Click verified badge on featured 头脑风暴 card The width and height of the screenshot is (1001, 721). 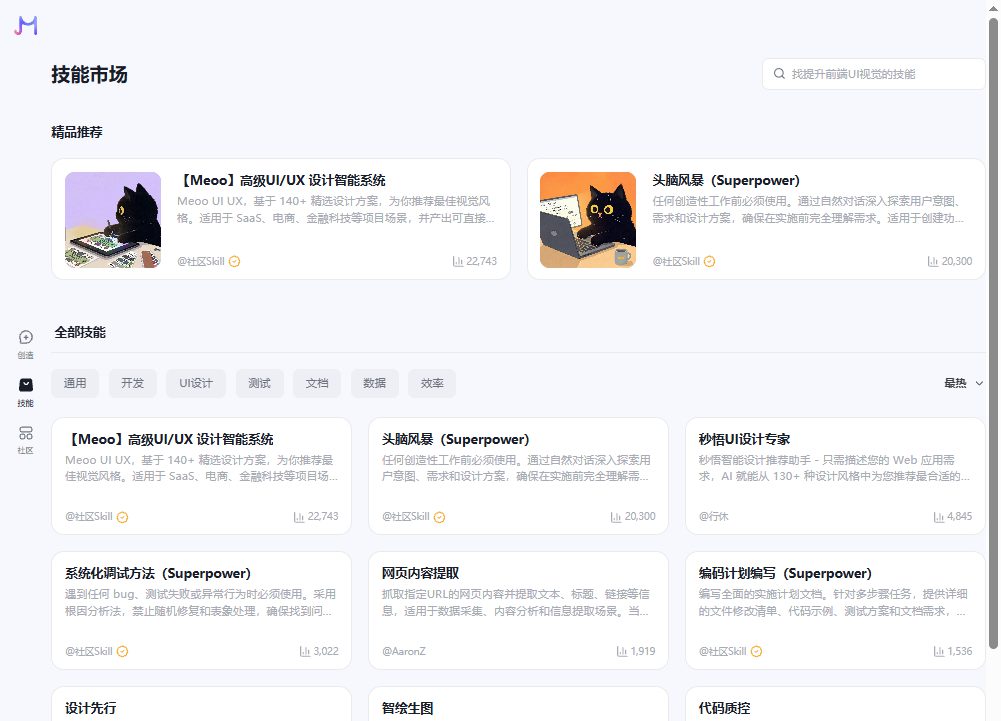(709, 261)
